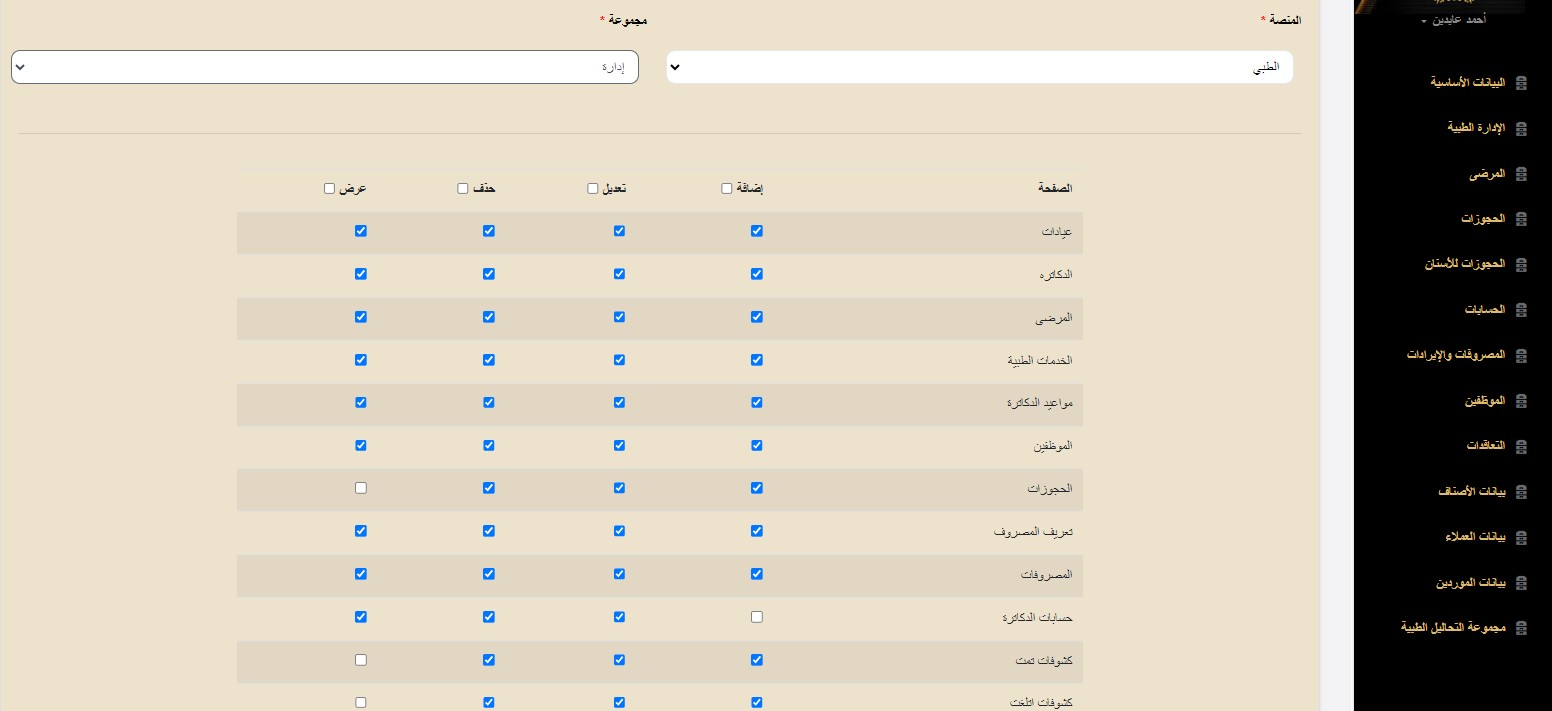Uncheck عرض permission for مواعيد الدكاترة row

[x=361, y=403]
